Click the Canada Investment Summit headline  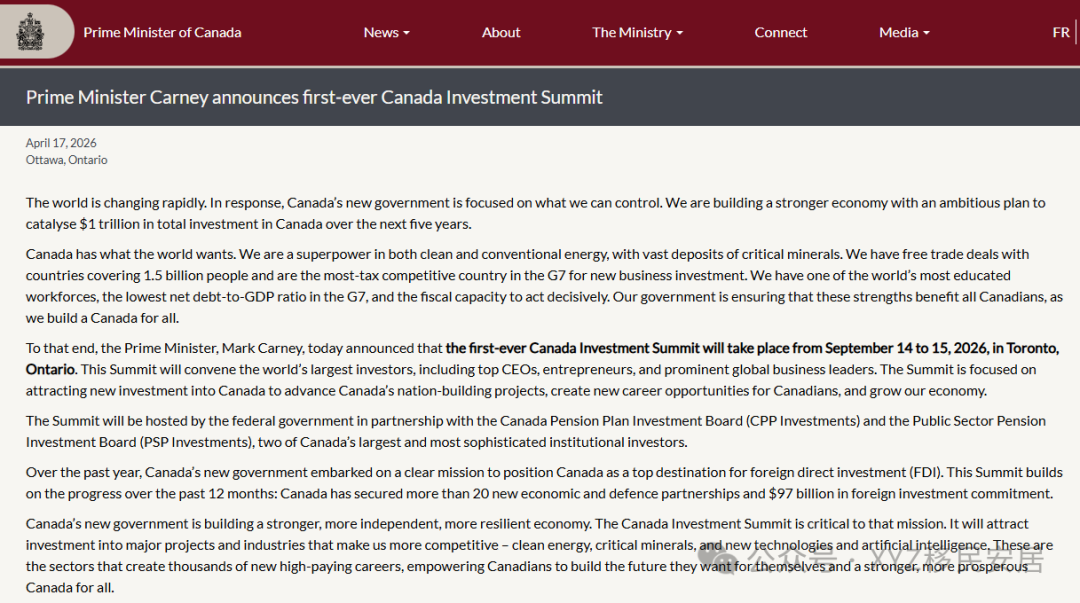314,97
